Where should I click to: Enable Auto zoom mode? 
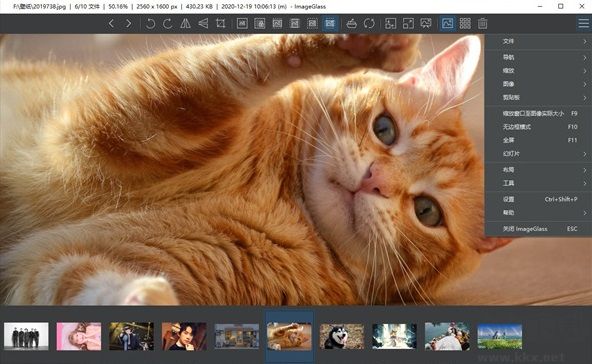(x=242, y=23)
